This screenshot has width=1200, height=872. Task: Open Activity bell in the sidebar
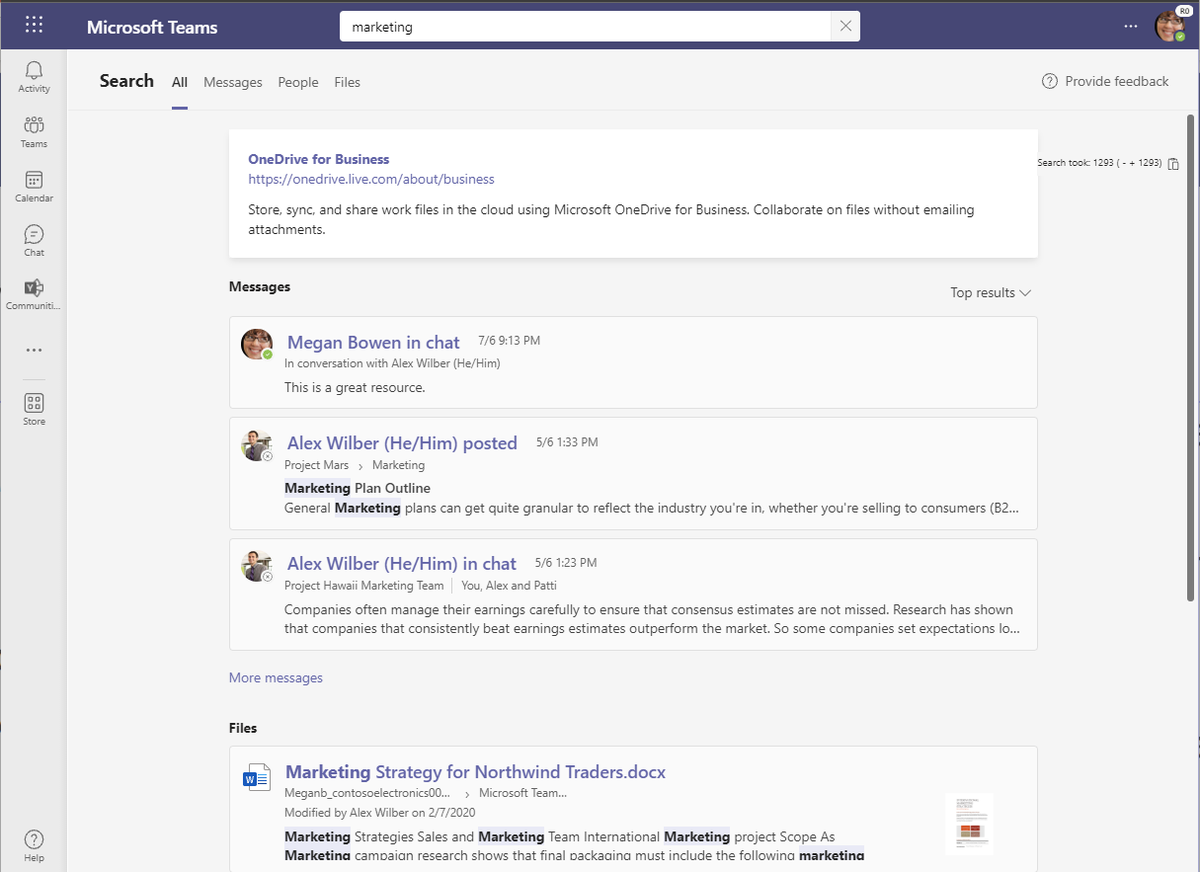[34, 76]
